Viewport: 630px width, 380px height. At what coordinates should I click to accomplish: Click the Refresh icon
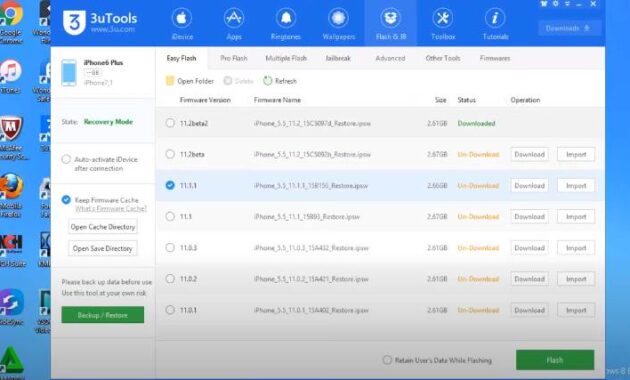coord(268,81)
